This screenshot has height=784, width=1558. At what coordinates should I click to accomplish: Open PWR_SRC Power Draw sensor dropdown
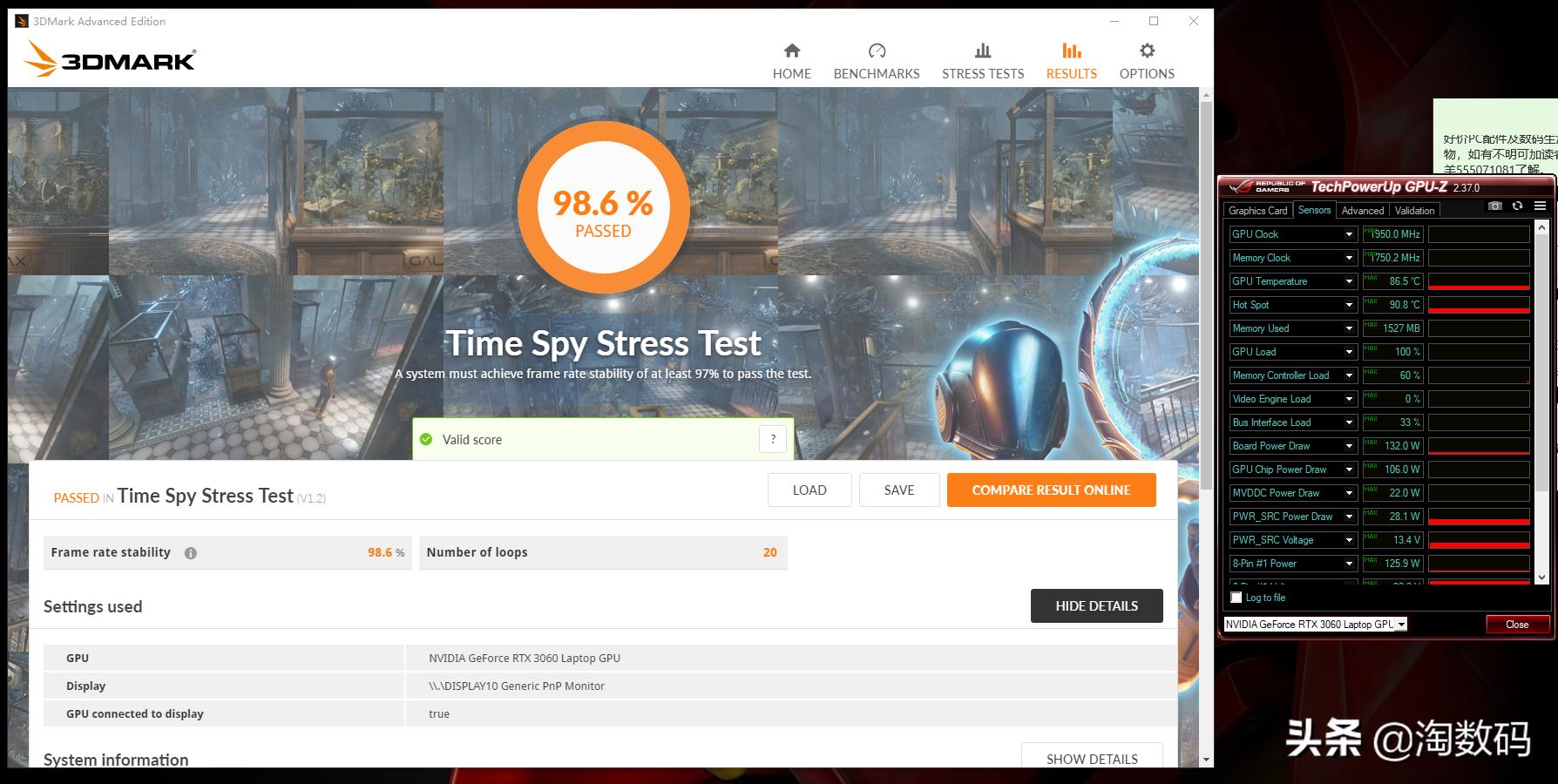[1349, 517]
